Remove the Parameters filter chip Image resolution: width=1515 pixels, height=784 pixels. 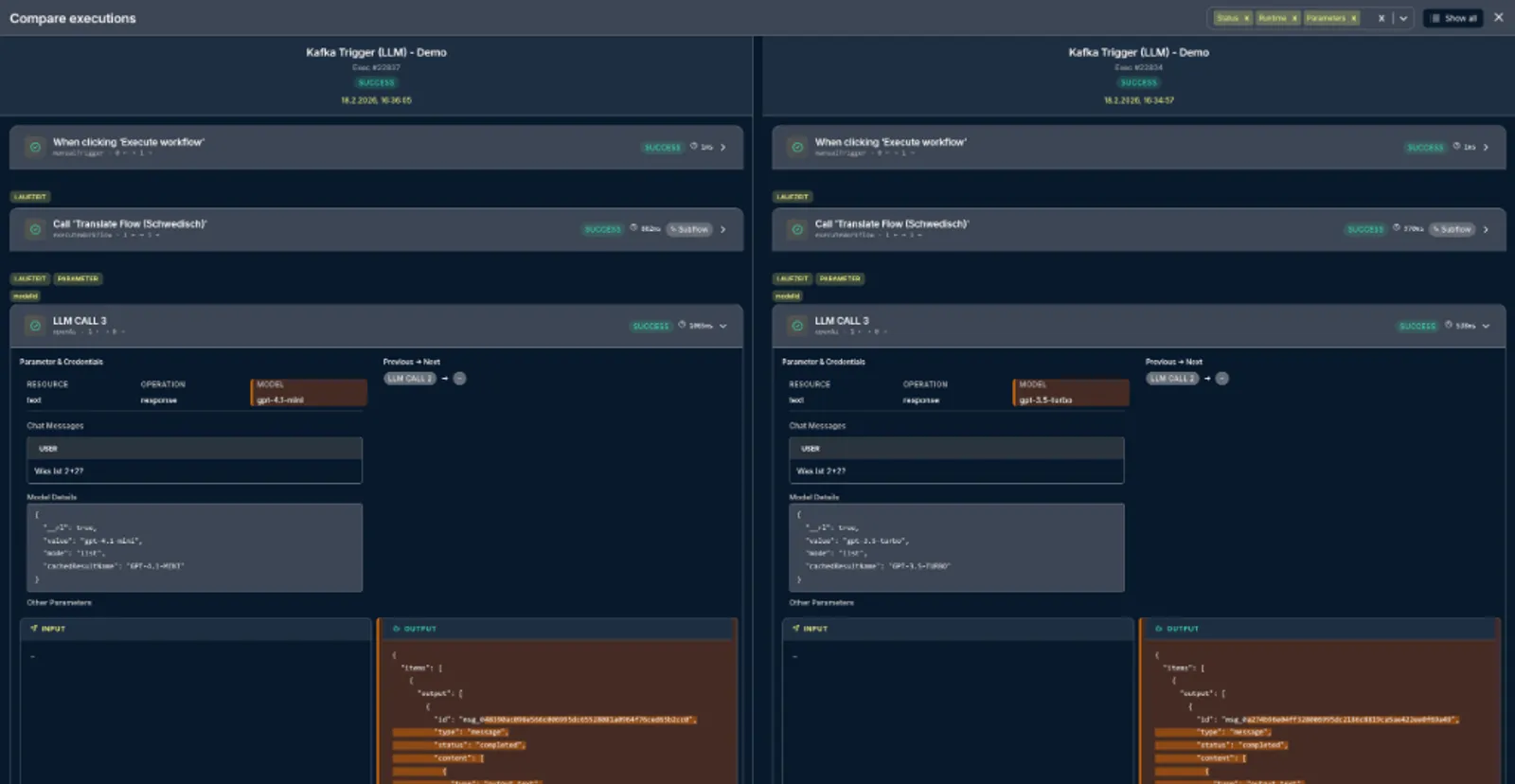[1353, 18]
